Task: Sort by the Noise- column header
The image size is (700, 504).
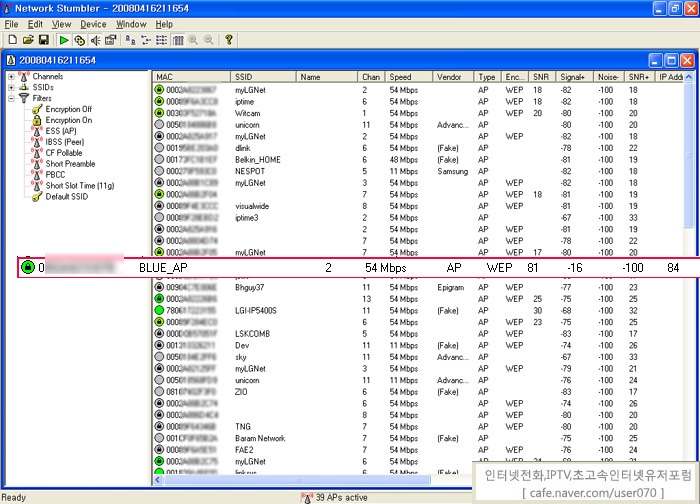Action: pyautogui.click(x=609, y=77)
